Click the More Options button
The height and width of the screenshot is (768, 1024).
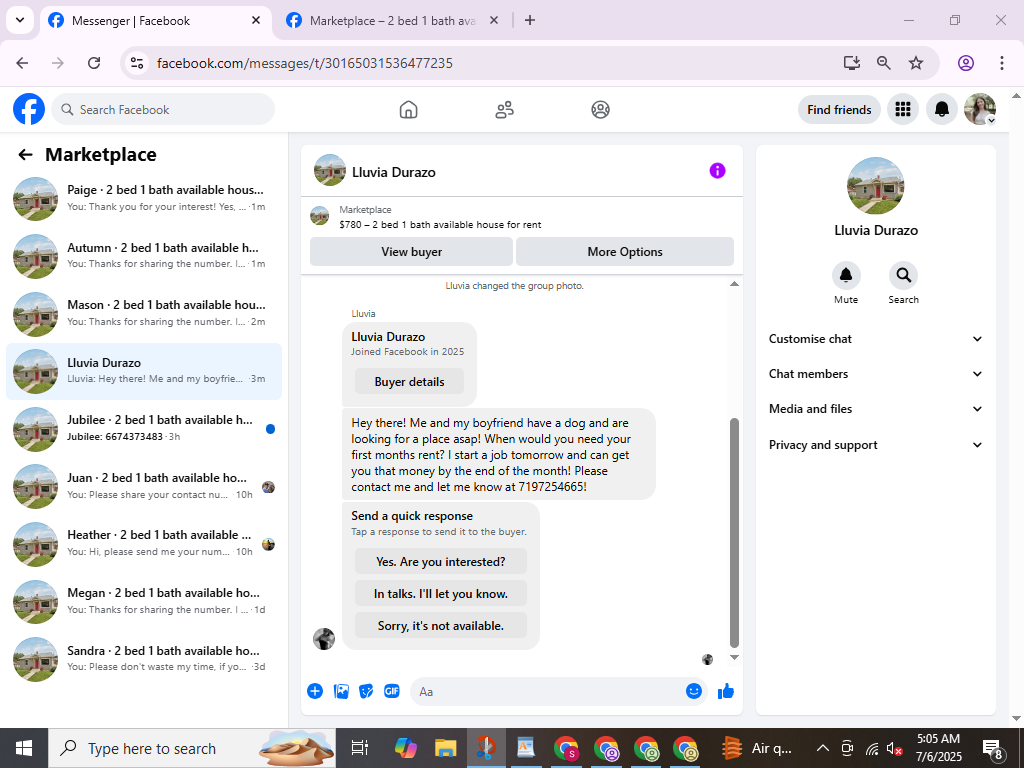(x=625, y=251)
